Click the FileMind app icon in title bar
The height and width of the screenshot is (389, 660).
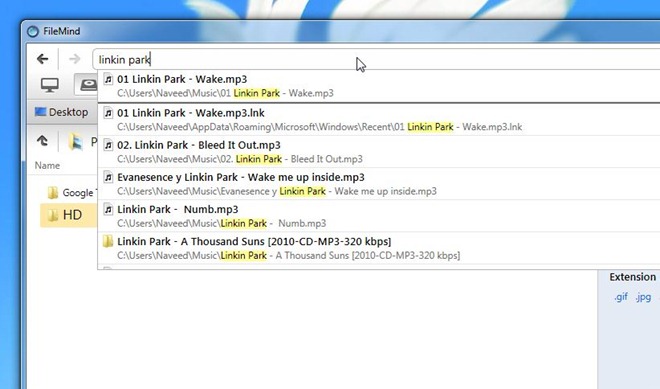pos(33,32)
